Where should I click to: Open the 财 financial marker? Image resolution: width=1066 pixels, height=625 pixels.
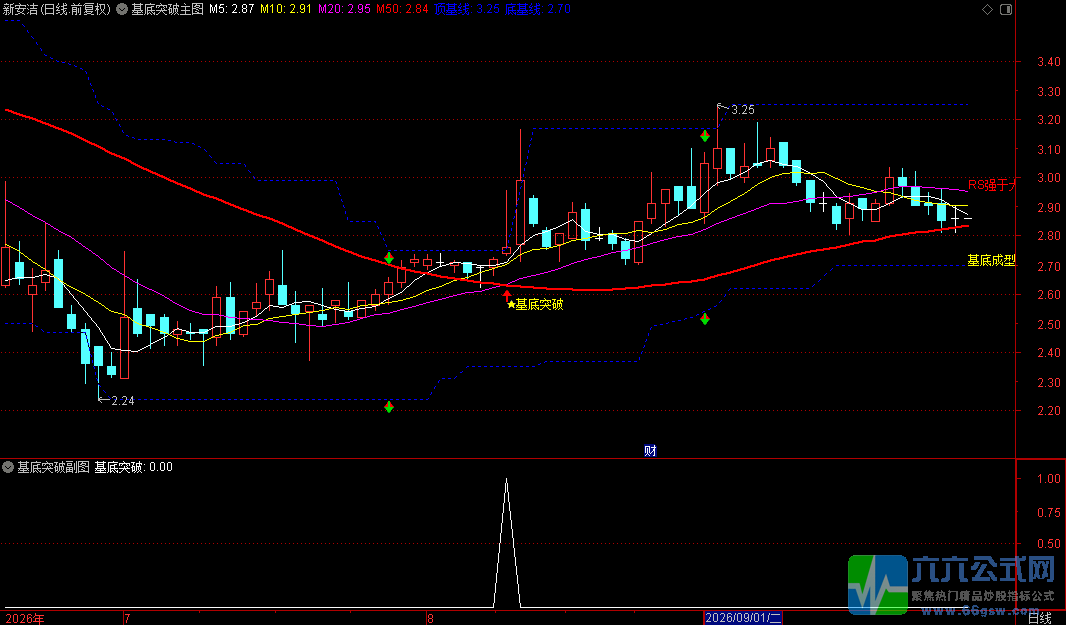click(x=651, y=450)
